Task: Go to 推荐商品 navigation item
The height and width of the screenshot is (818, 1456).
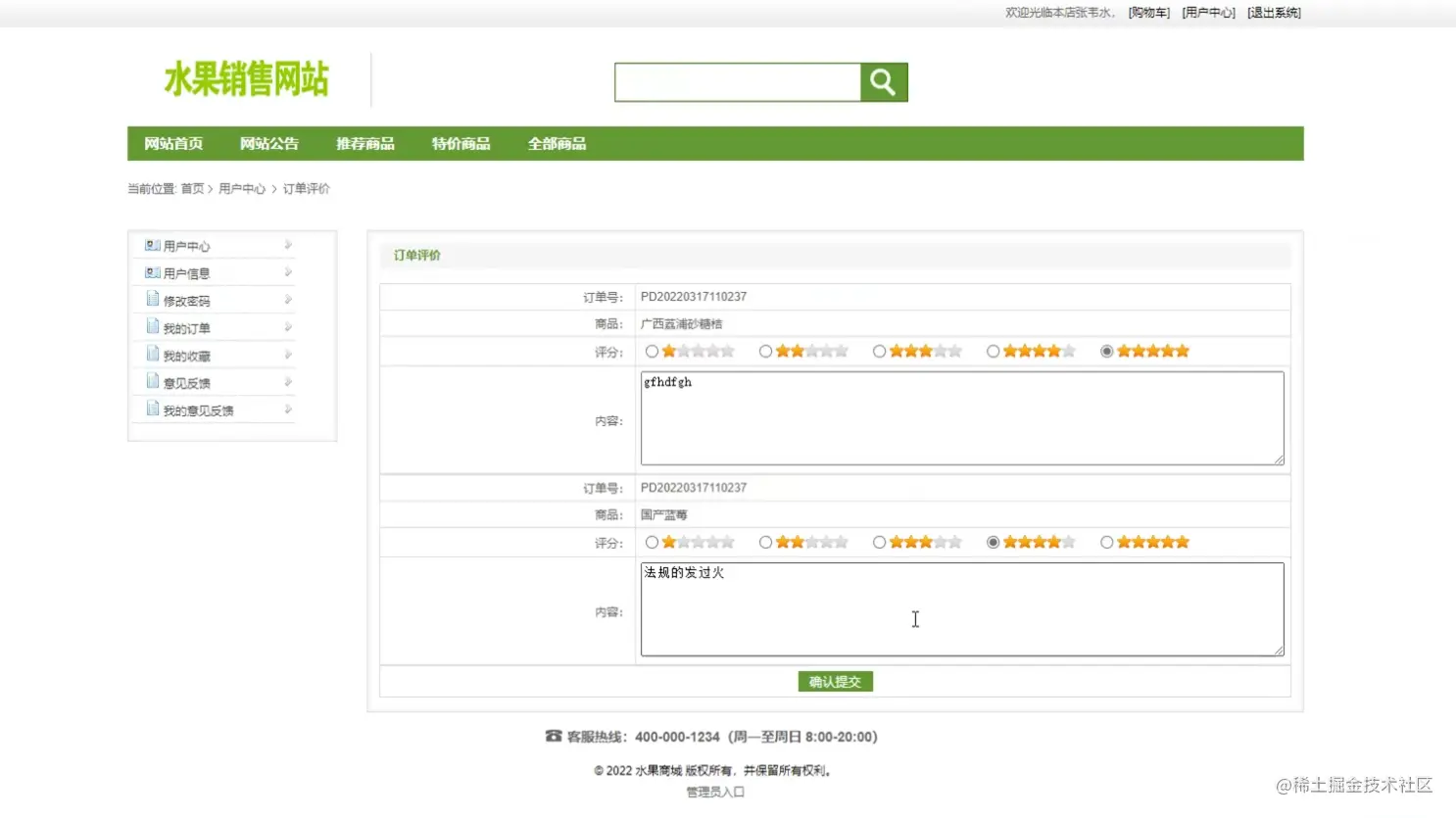Action: click(x=365, y=144)
